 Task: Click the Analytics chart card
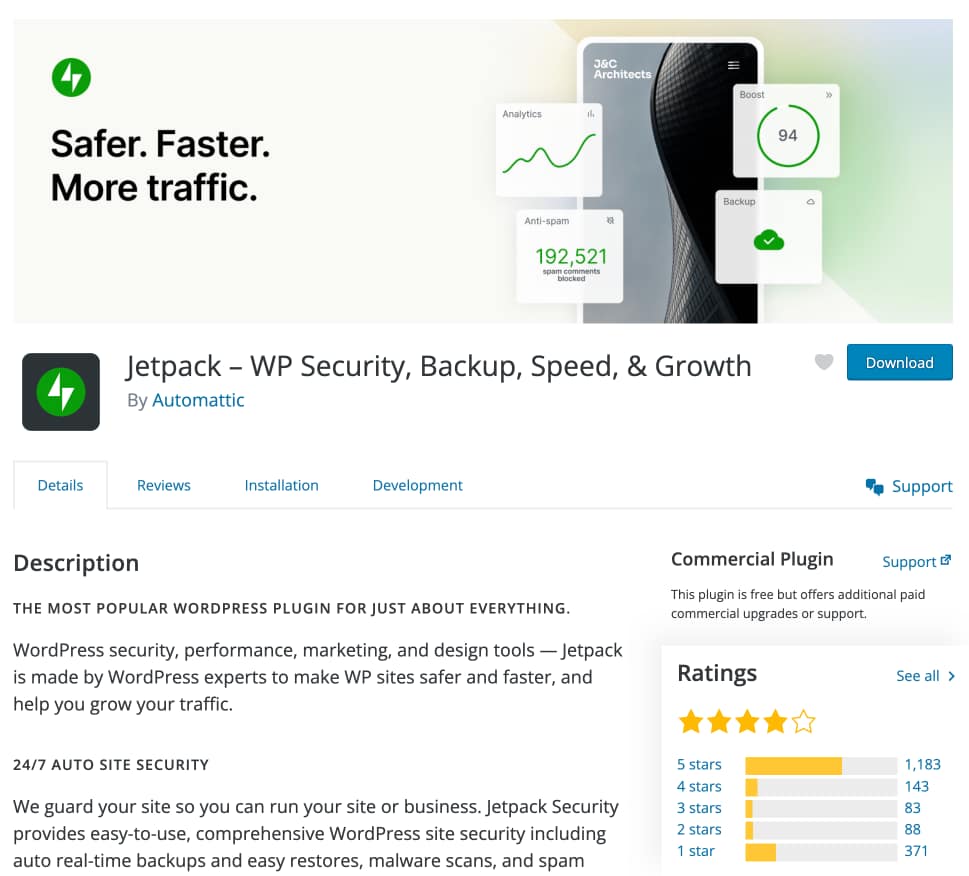coord(549,150)
